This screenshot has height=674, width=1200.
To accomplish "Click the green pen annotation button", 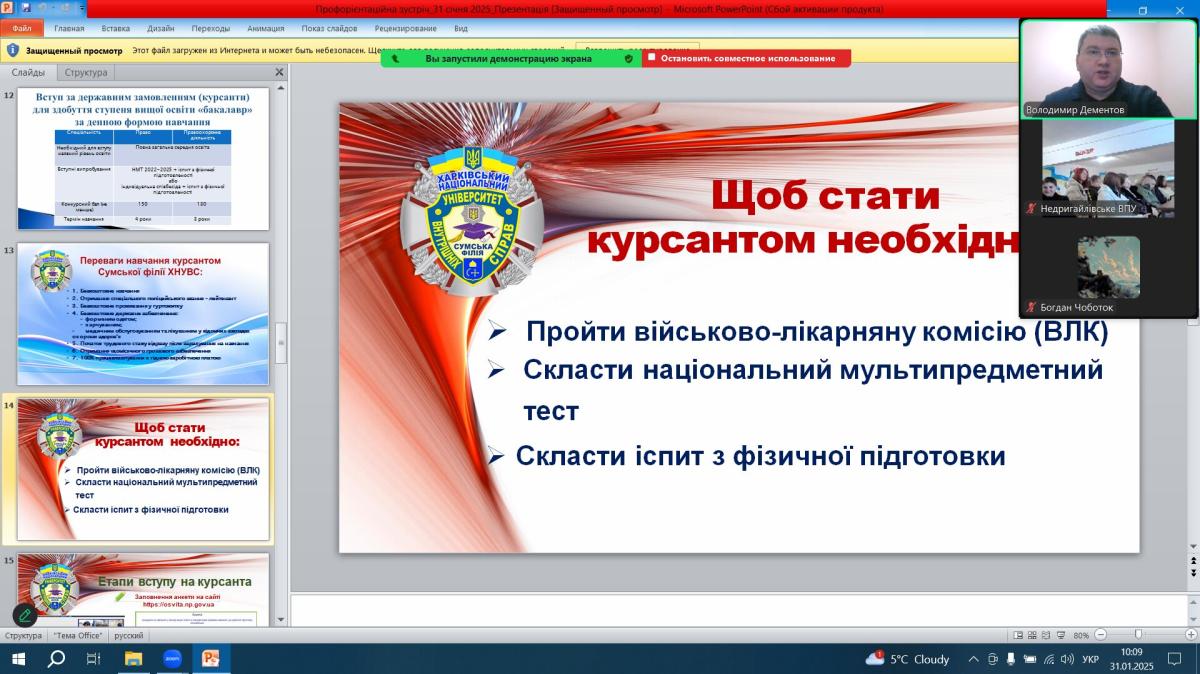I will click(x=24, y=615).
